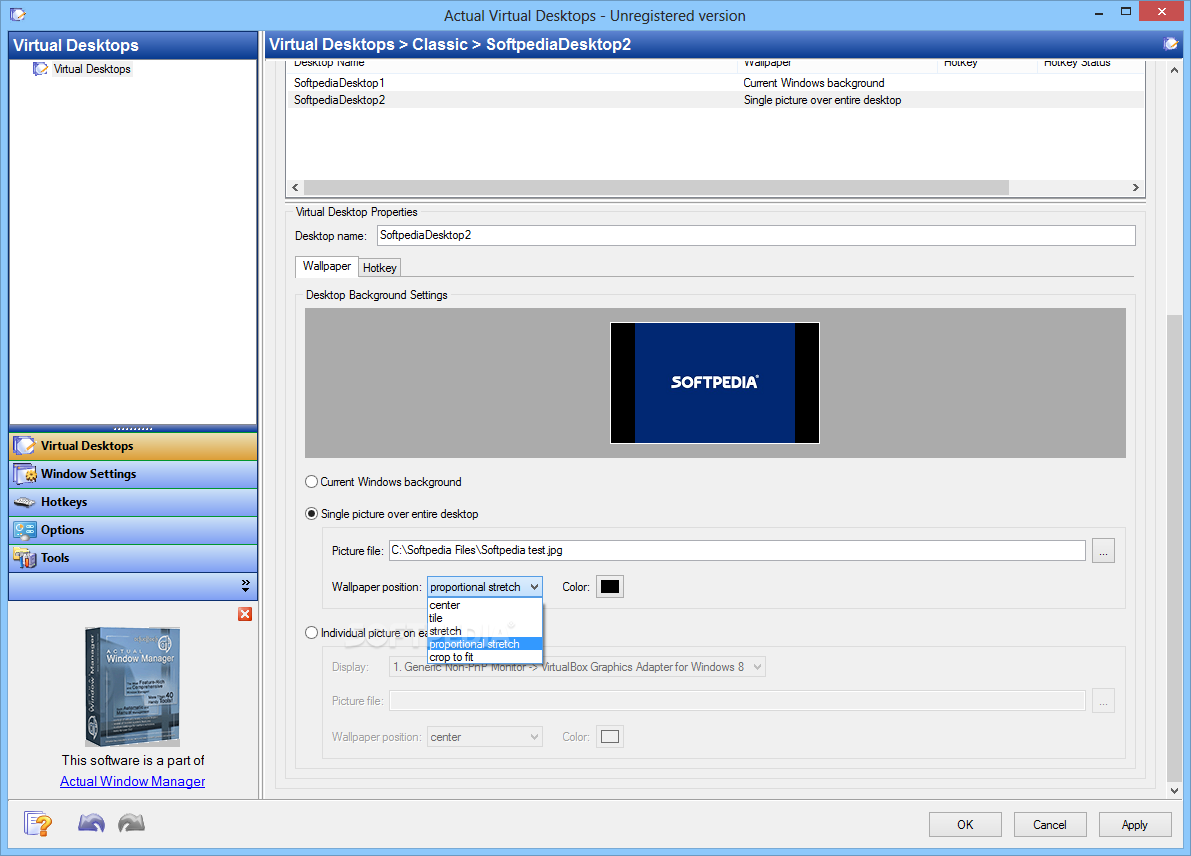Click the desktop list's right scroll arrow

pos(1136,188)
